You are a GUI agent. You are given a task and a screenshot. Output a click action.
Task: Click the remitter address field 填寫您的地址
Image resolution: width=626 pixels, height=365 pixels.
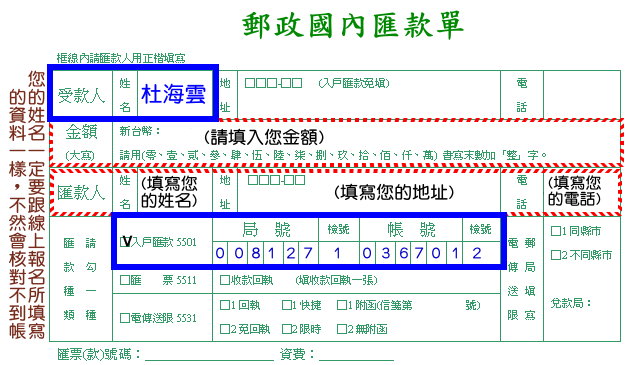pos(369,192)
